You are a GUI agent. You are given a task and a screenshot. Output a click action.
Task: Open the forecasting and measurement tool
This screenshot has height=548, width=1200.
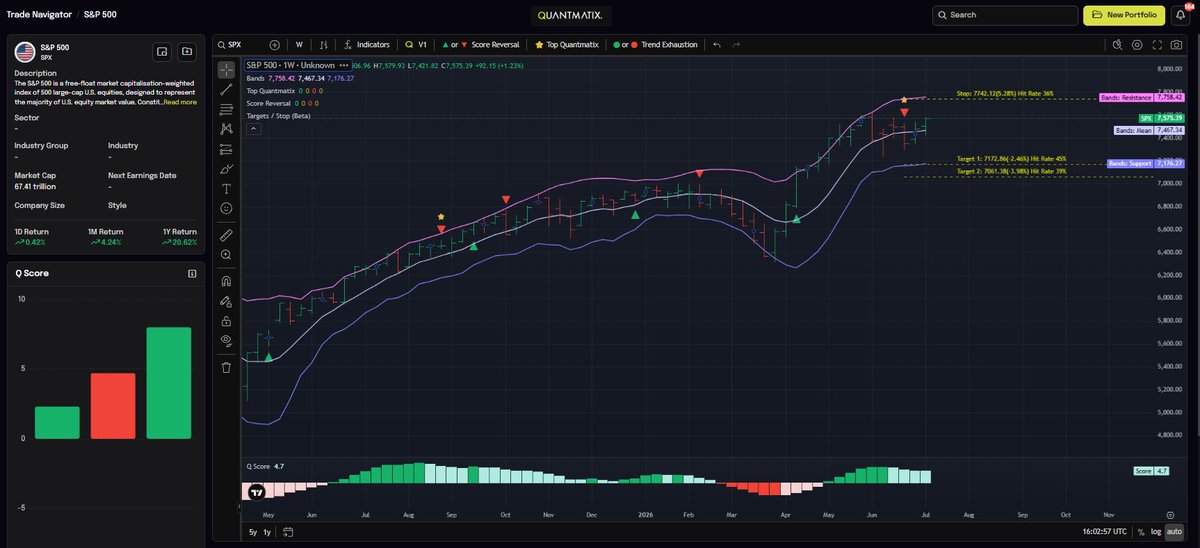(226, 149)
